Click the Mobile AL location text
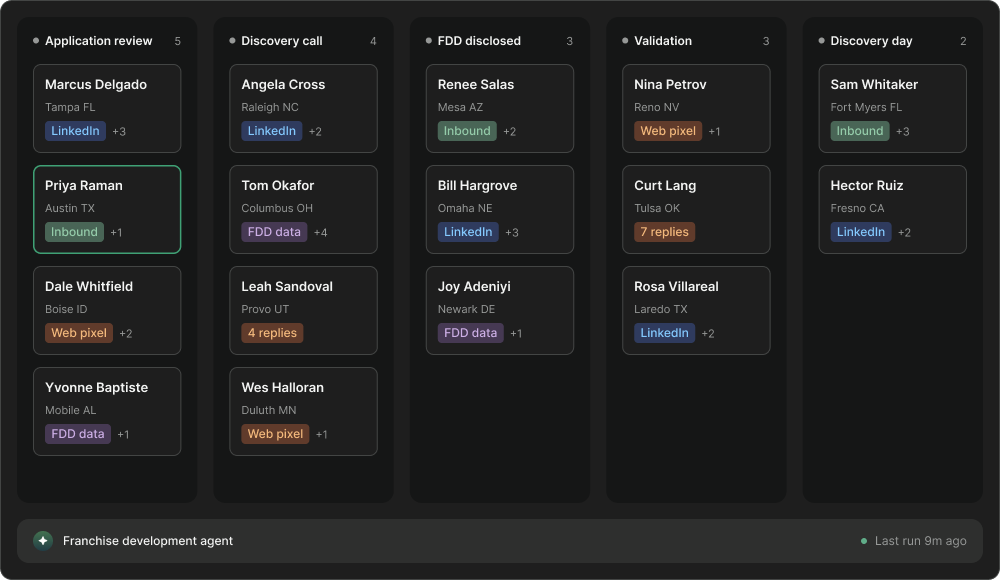The width and height of the screenshot is (1000, 580). (70, 410)
